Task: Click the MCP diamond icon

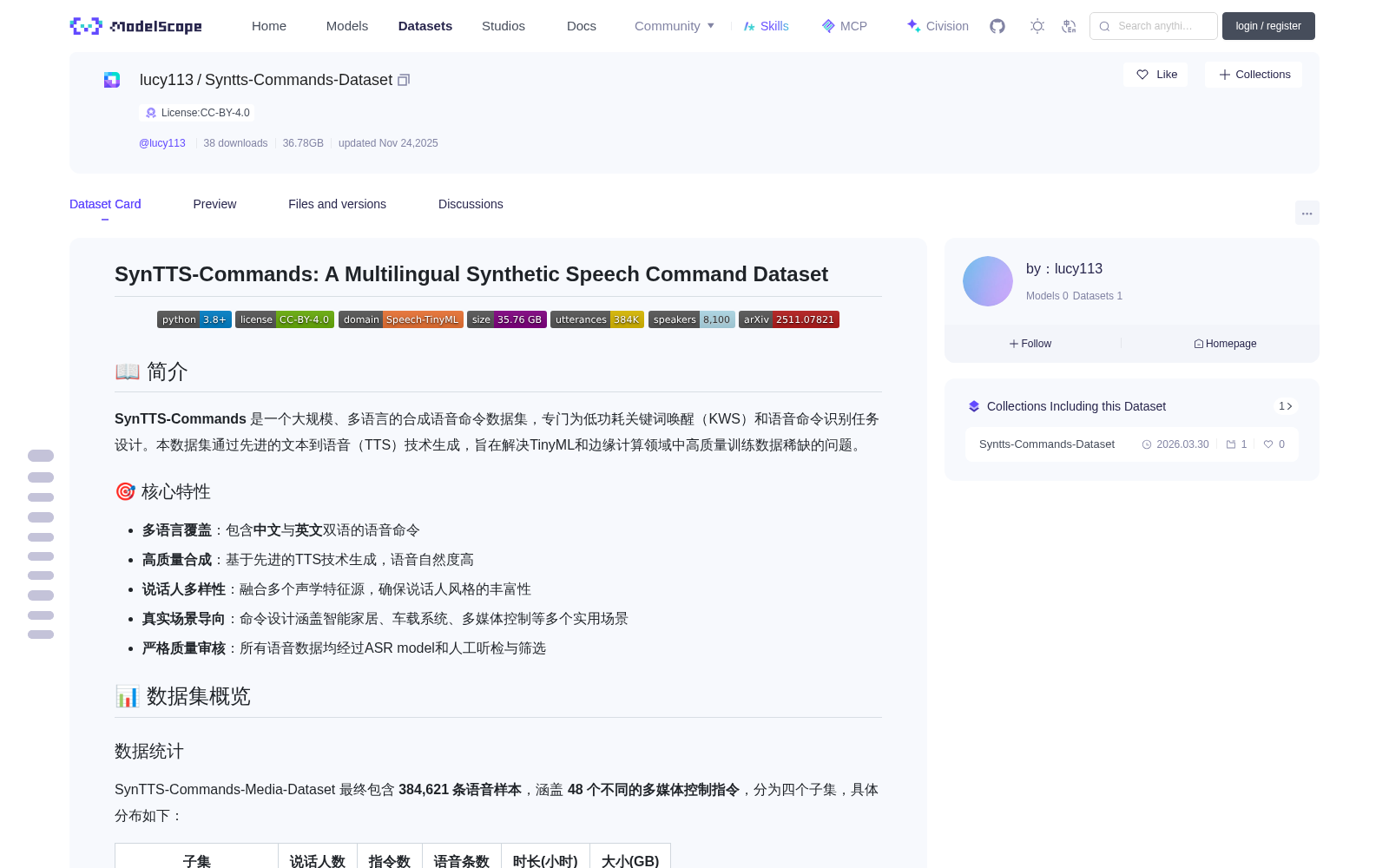Action: point(828,26)
